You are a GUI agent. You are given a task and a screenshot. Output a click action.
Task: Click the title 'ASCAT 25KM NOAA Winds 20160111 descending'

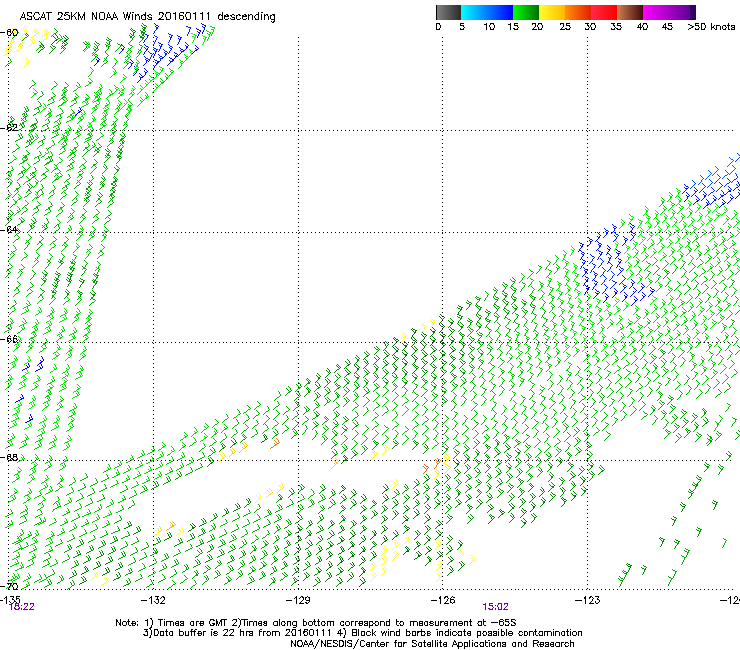tap(148, 17)
